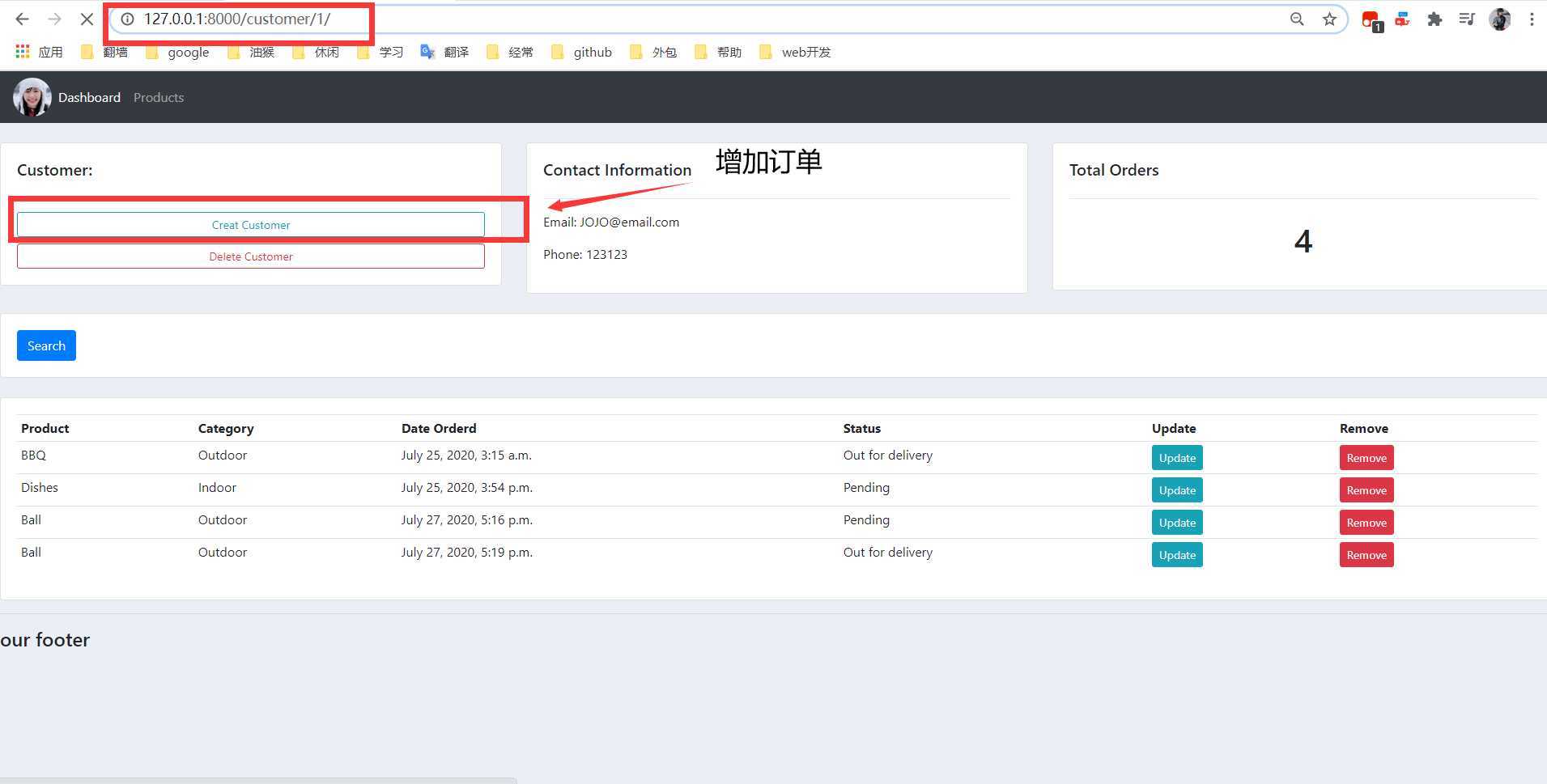Click the Product column header
1547x784 pixels.
45,428
